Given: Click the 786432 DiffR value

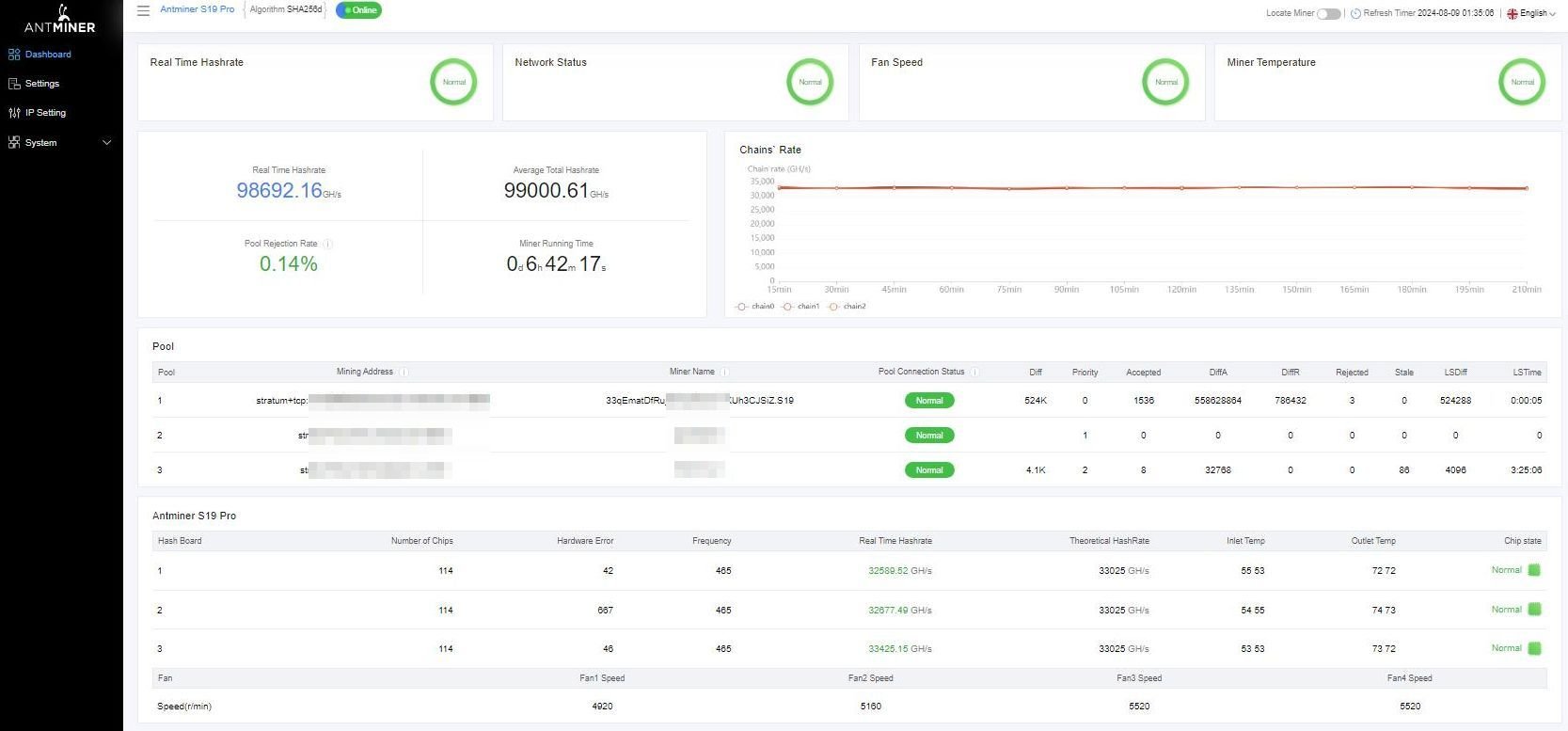Looking at the screenshot, I should (1291, 401).
